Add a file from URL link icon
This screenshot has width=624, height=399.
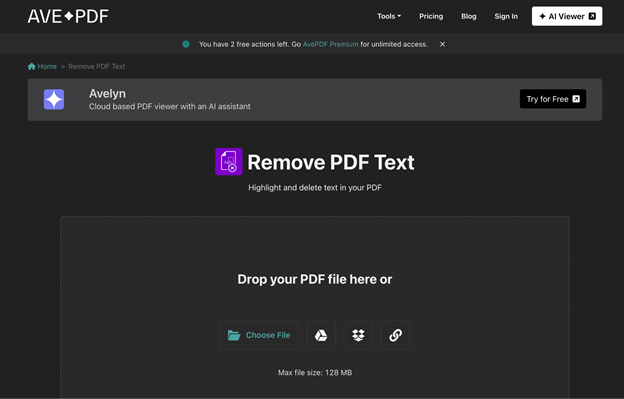[x=395, y=335]
